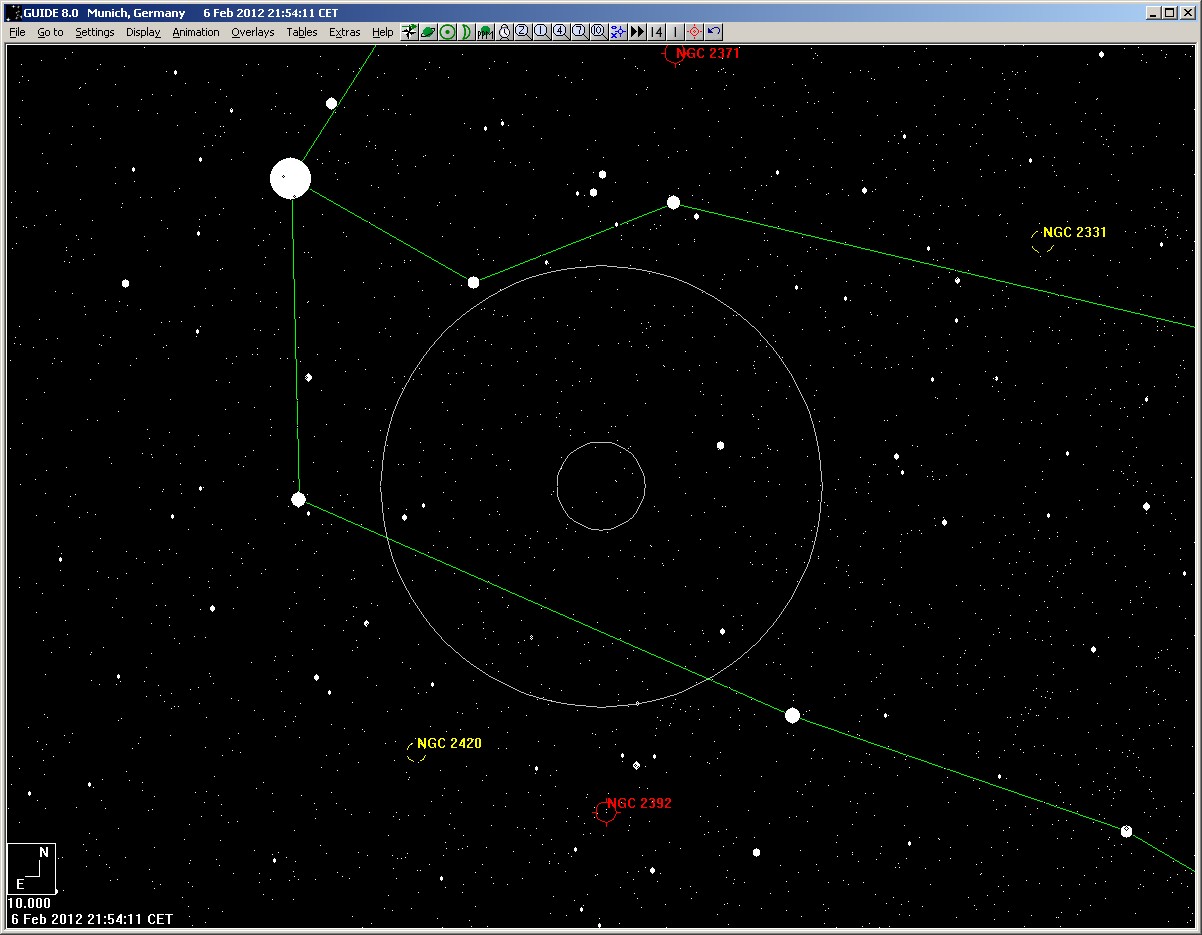
Task: Click the red crosshair target icon
Action: coord(694,31)
